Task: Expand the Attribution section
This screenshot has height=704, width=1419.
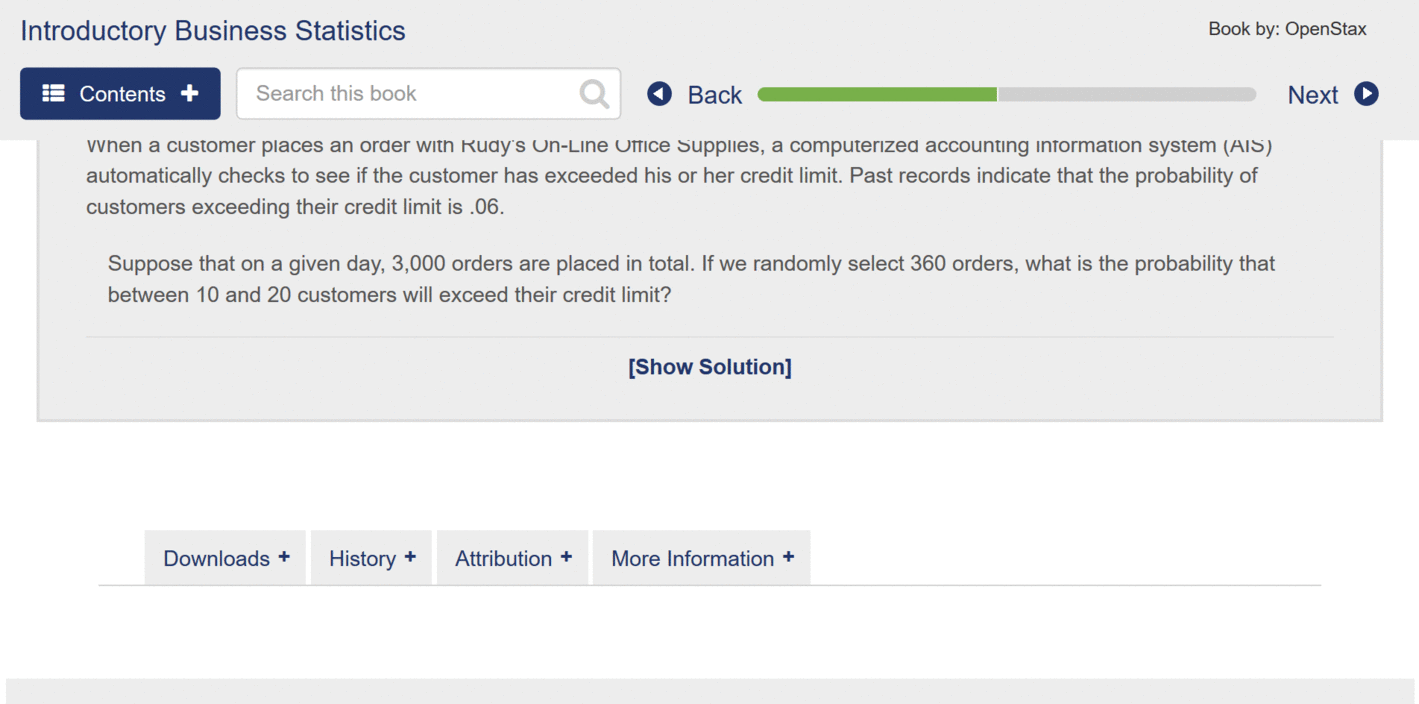Action: pos(512,558)
